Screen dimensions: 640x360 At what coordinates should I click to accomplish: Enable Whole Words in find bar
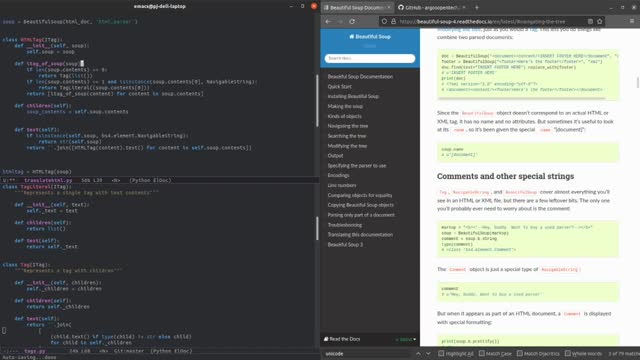point(584,353)
